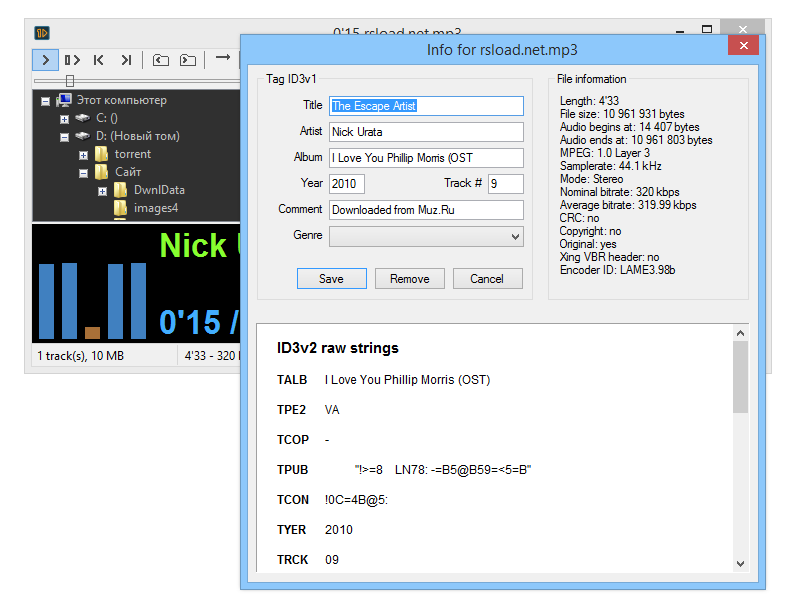
Task: Click the Cancel button
Action: (x=488, y=279)
